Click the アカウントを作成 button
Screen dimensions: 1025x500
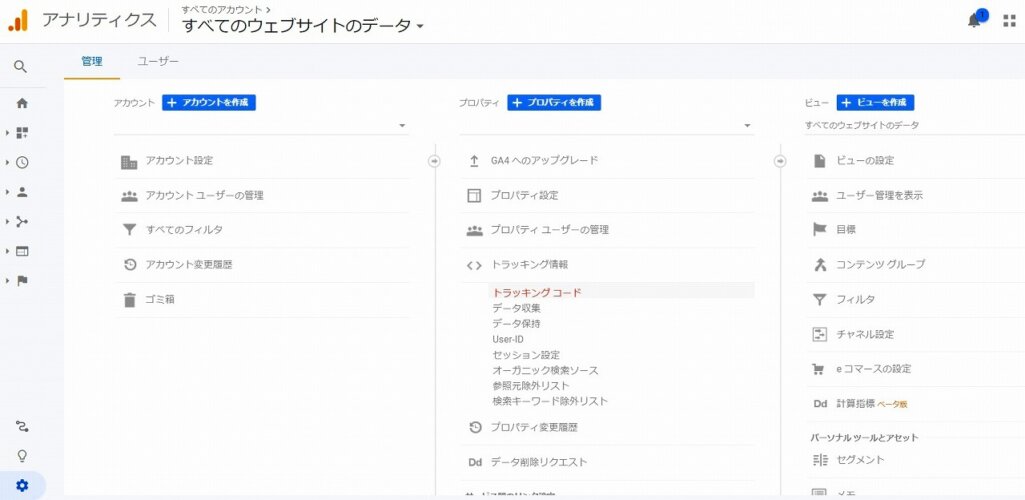pos(209,102)
